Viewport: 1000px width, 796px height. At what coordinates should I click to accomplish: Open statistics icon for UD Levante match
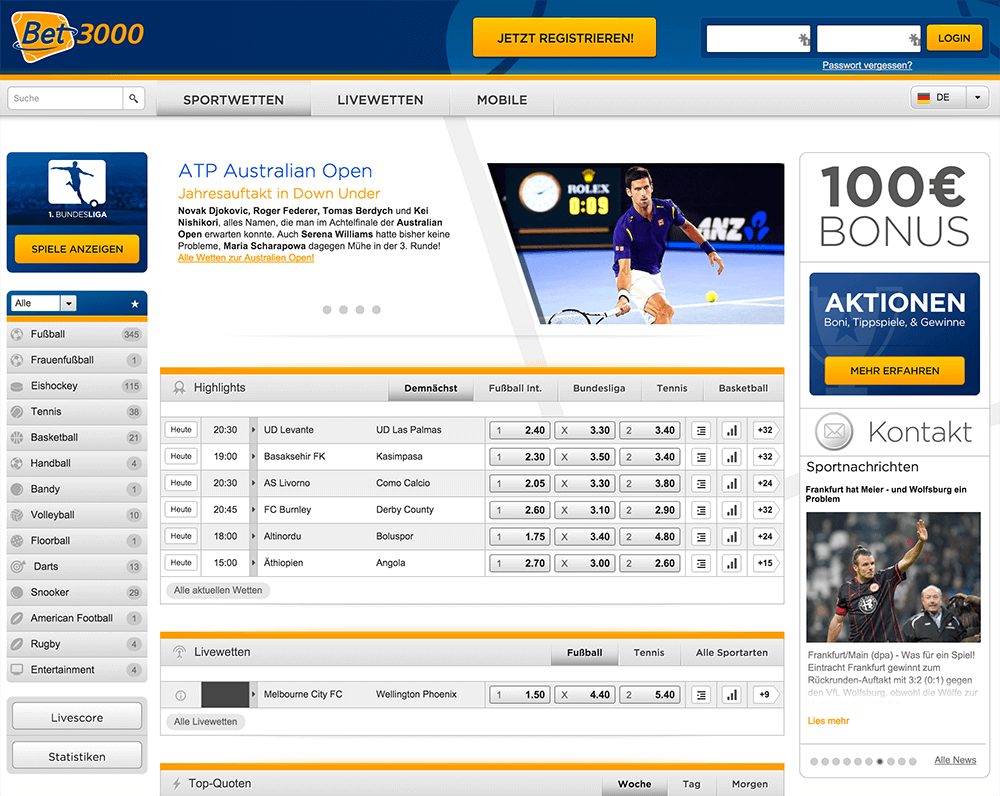tap(732, 431)
